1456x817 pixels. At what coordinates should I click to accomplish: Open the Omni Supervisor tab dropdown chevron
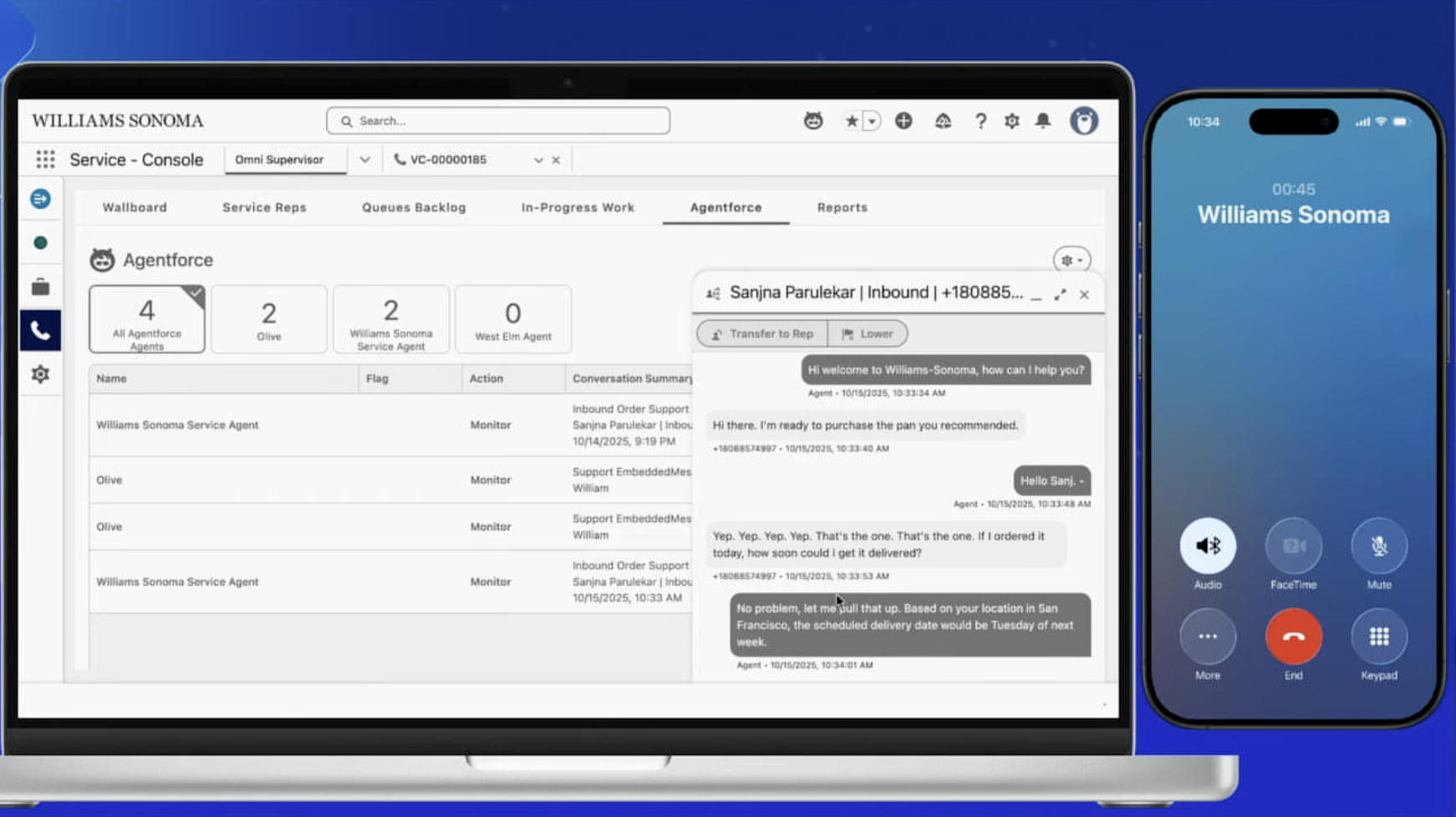[364, 160]
